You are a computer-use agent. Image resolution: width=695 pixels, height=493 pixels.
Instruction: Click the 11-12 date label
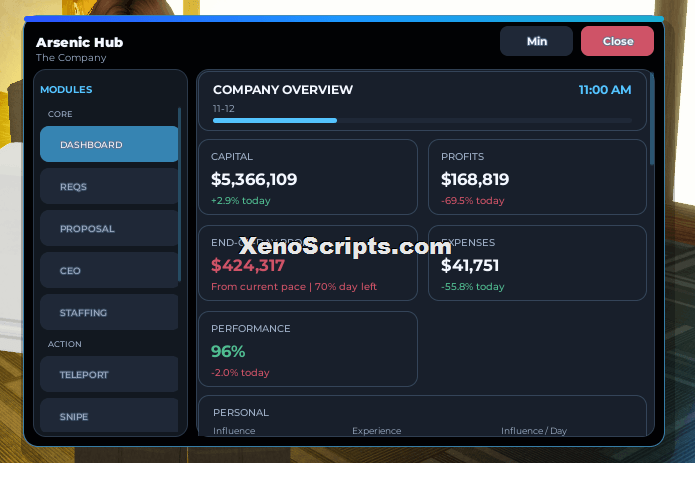(x=224, y=109)
